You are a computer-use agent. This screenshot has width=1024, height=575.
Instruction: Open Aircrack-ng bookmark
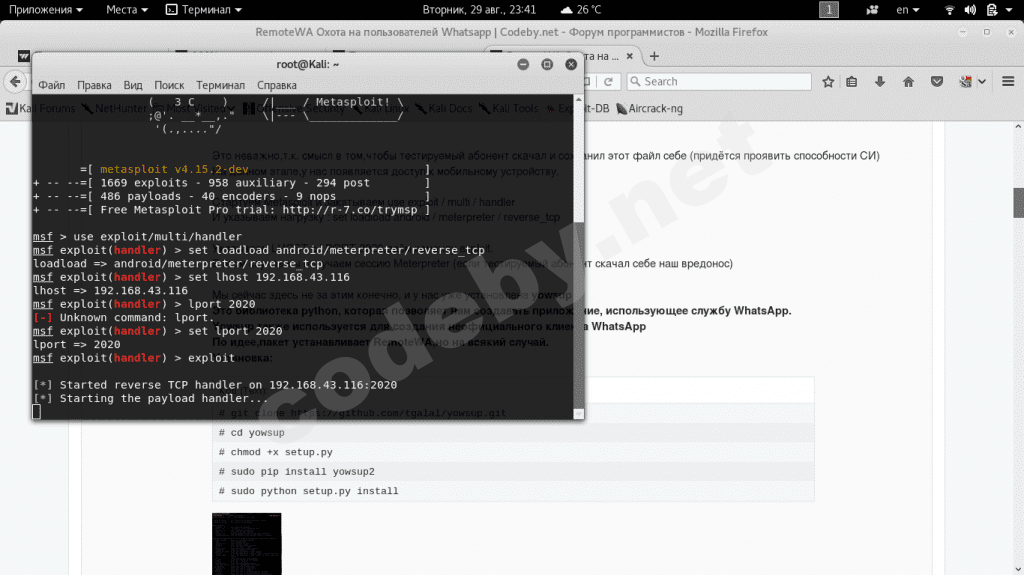point(650,108)
